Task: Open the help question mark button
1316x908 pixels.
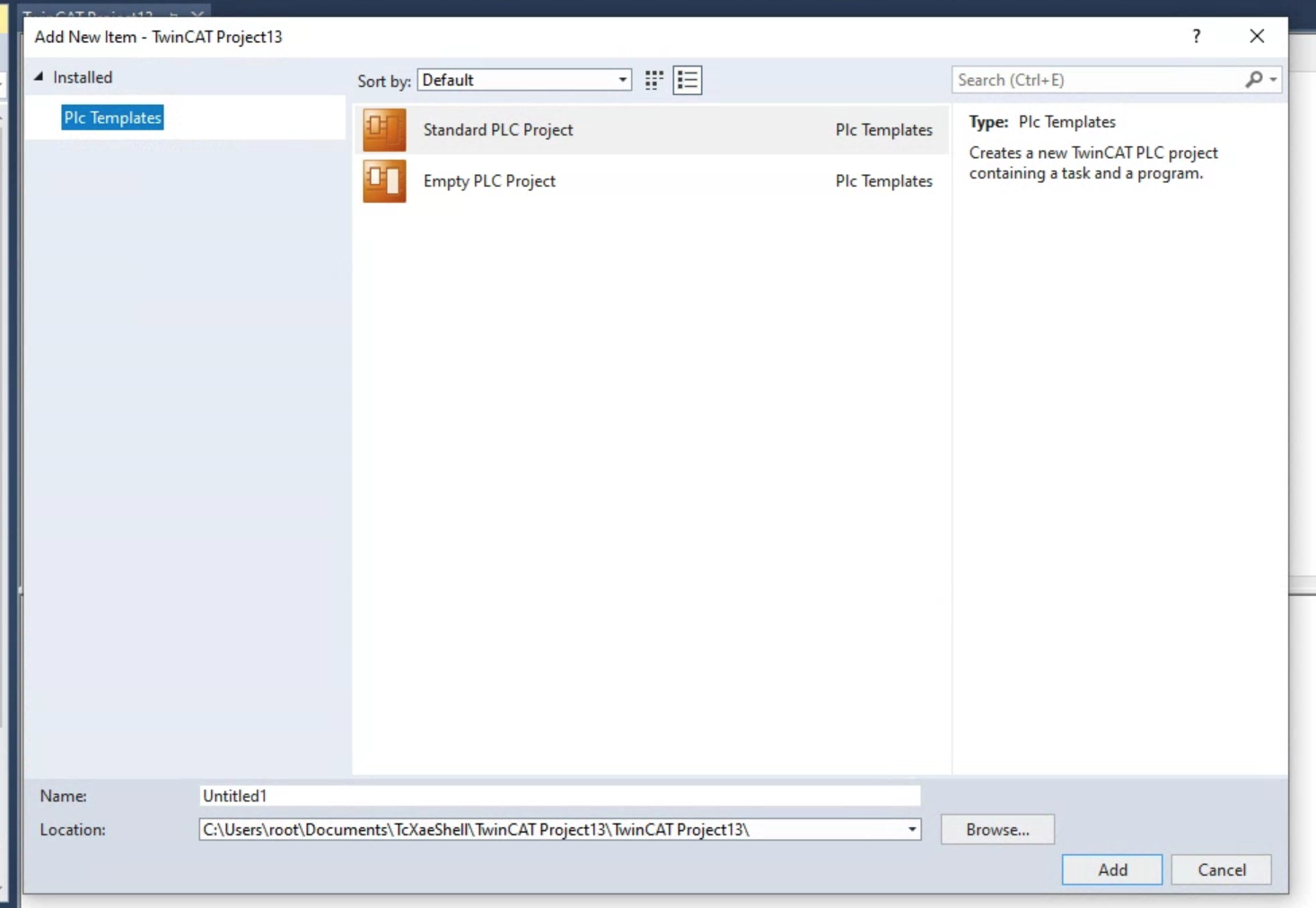Action: tap(1197, 36)
